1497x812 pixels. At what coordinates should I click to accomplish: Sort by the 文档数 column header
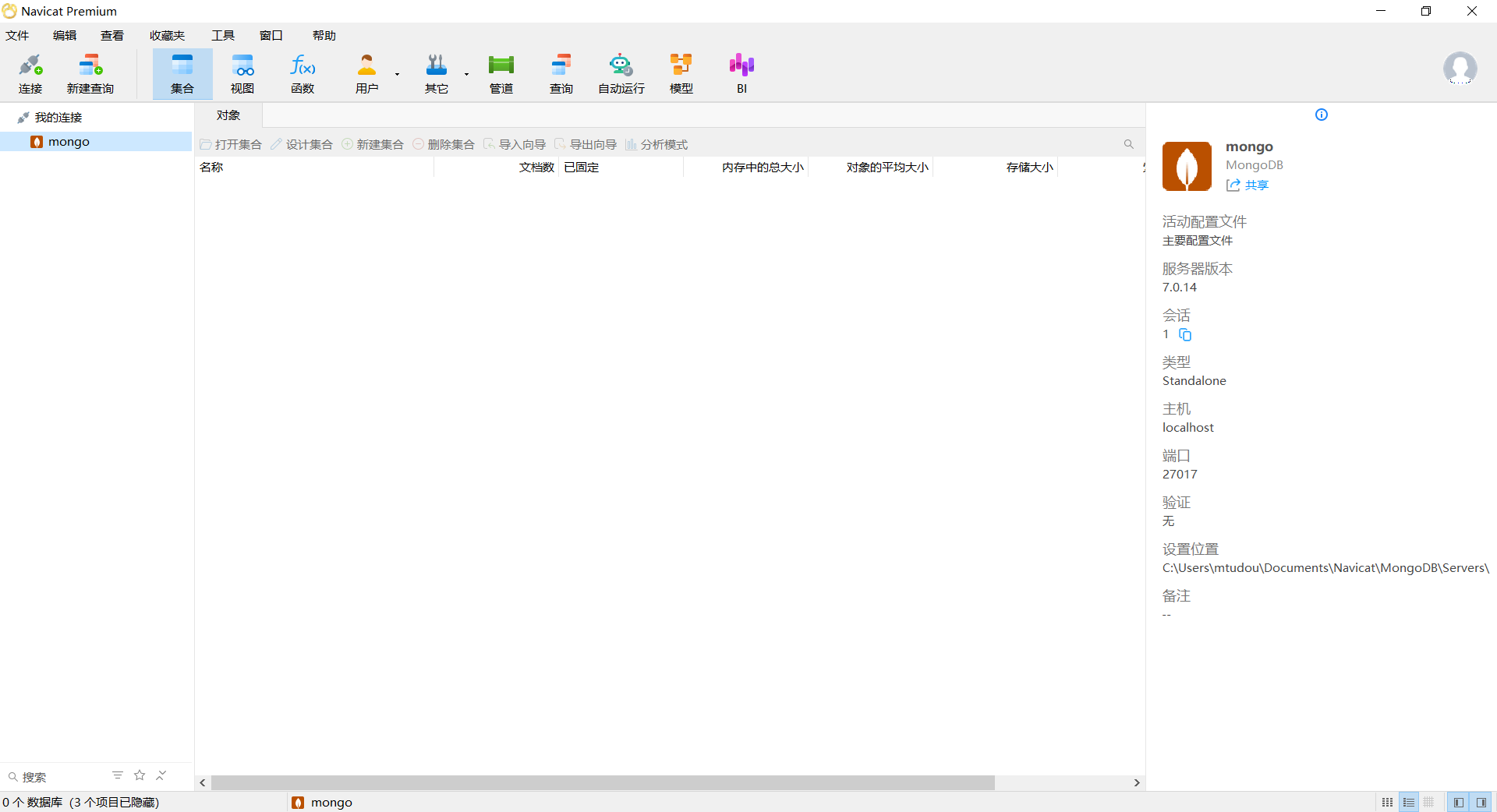496,168
